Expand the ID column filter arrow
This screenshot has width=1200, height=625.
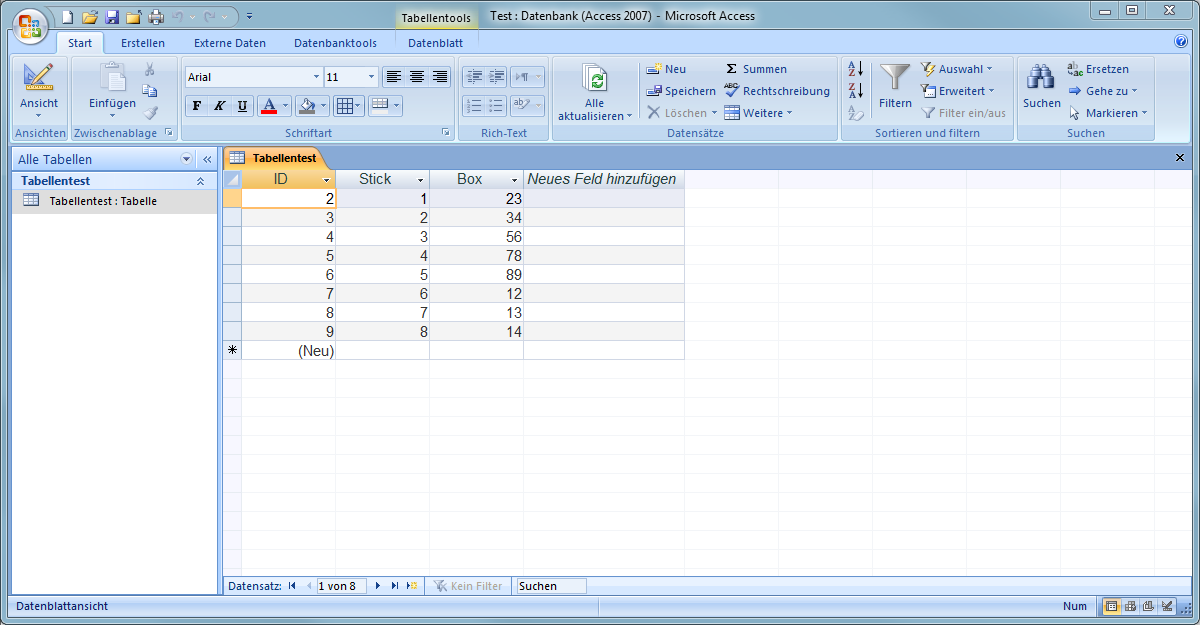click(326, 180)
